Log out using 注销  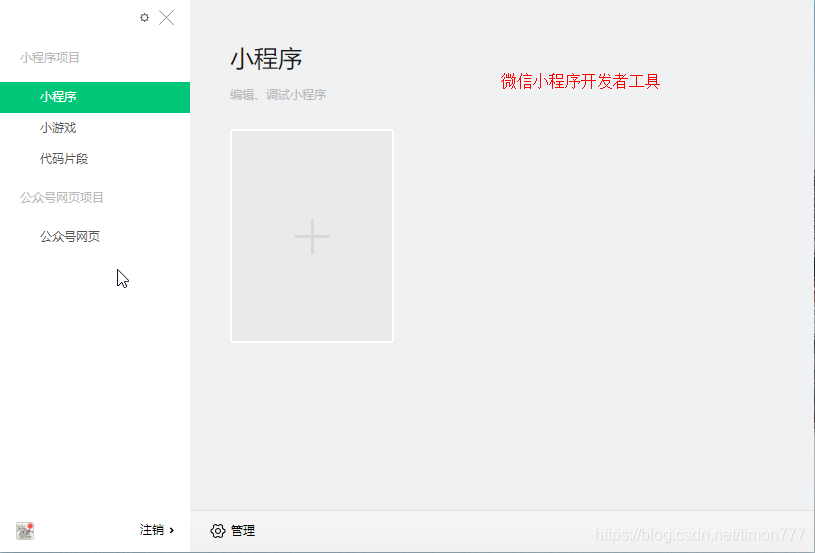point(152,530)
